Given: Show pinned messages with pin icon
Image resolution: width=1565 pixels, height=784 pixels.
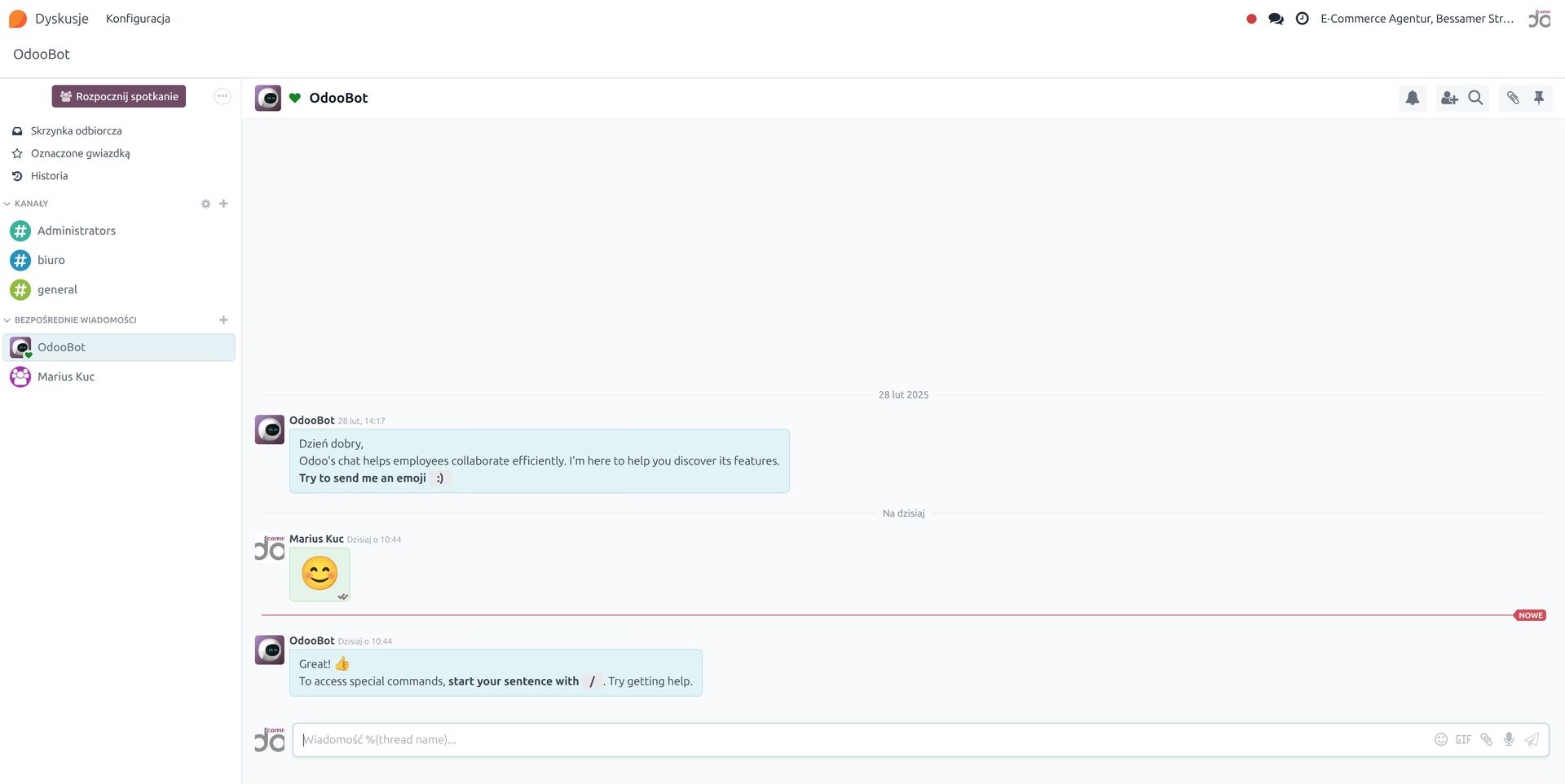Looking at the screenshot, I should coord(1539,98).
